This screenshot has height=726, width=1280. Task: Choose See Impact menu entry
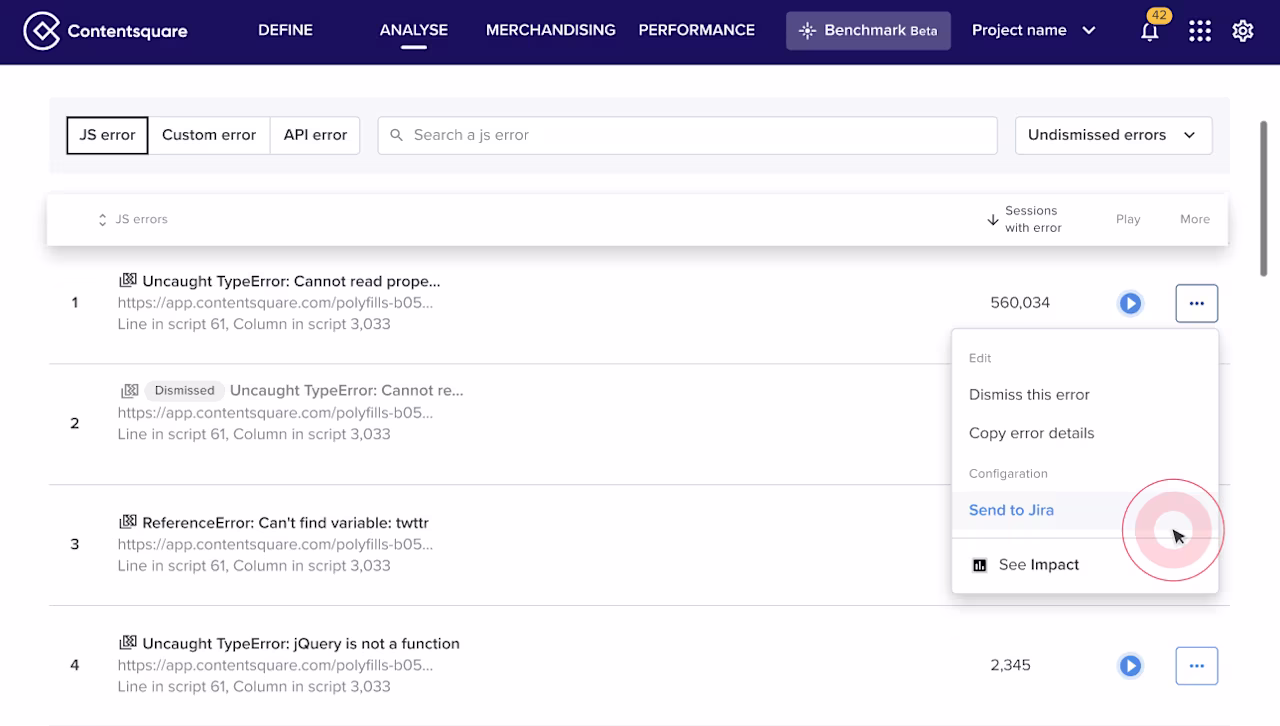pos(1085,565)
